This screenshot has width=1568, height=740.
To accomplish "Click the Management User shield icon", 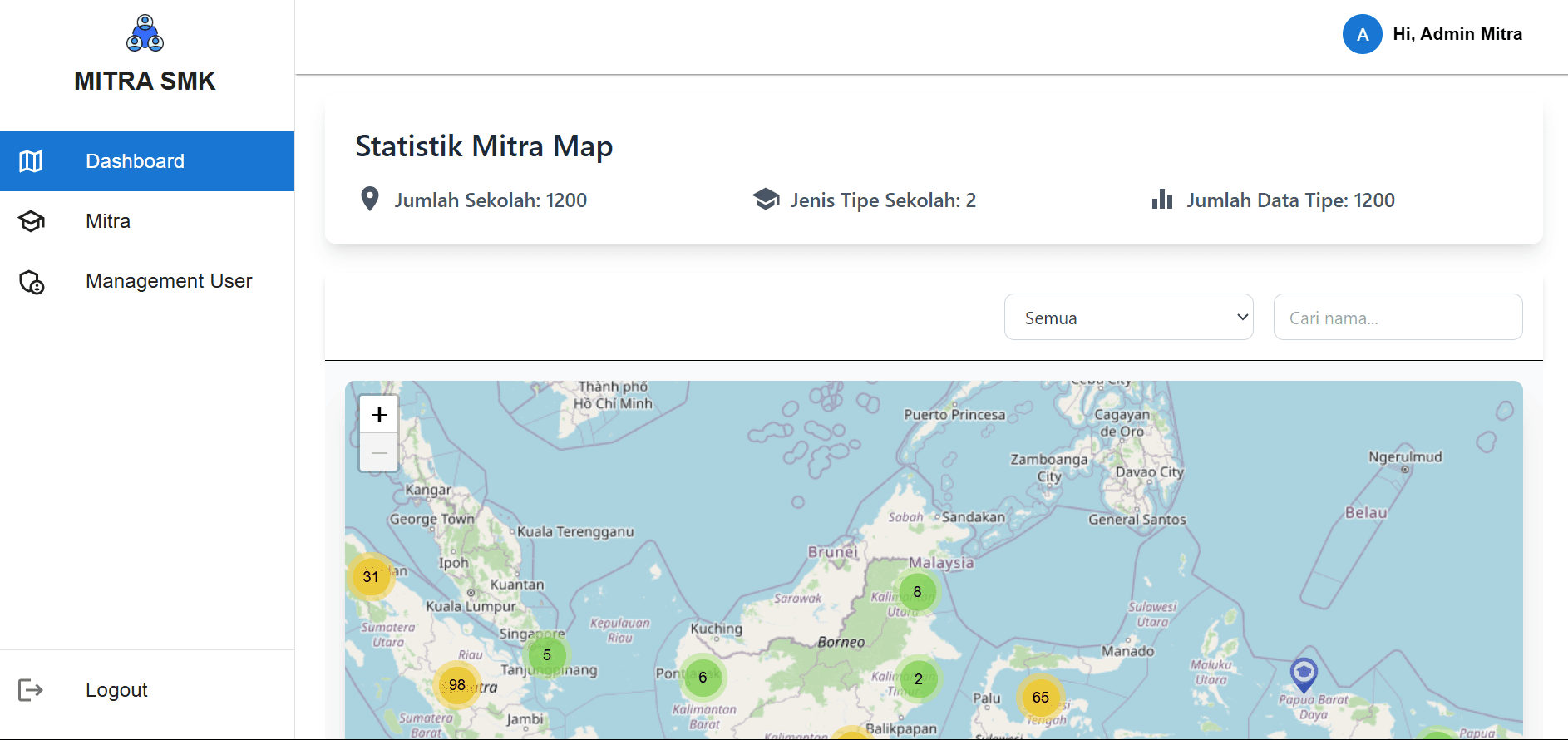I will pyautogui.click(x=32, y=282).
